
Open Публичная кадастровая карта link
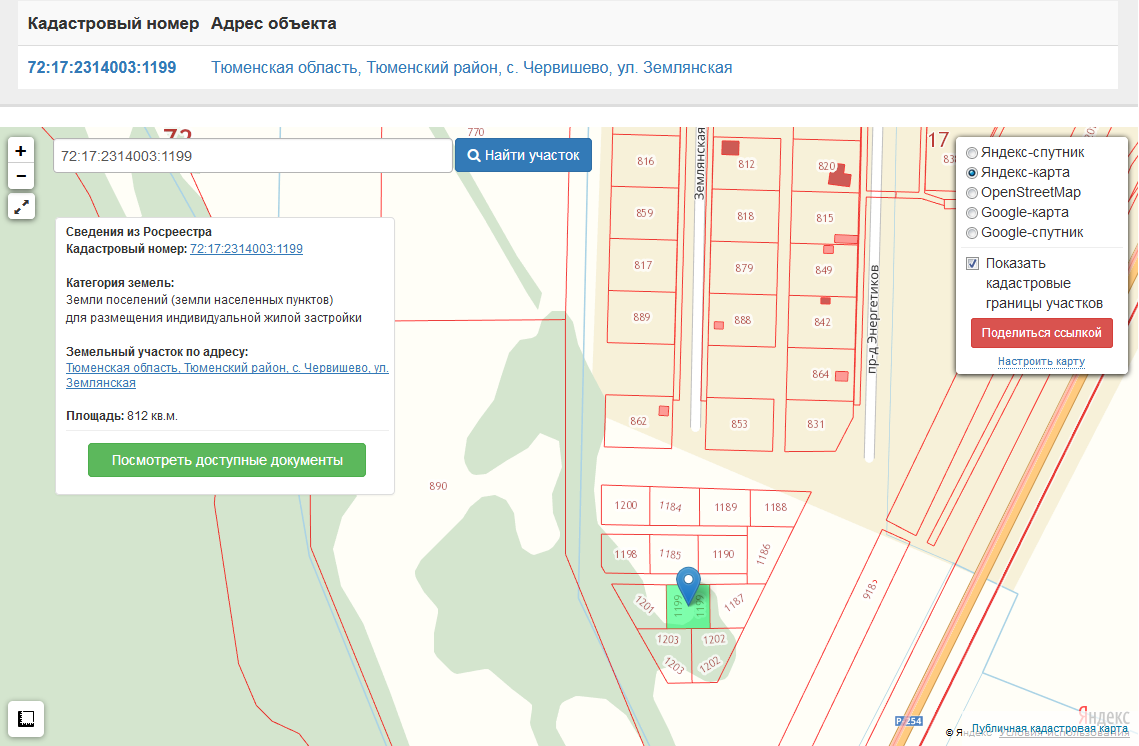(x=1049, y=729)
